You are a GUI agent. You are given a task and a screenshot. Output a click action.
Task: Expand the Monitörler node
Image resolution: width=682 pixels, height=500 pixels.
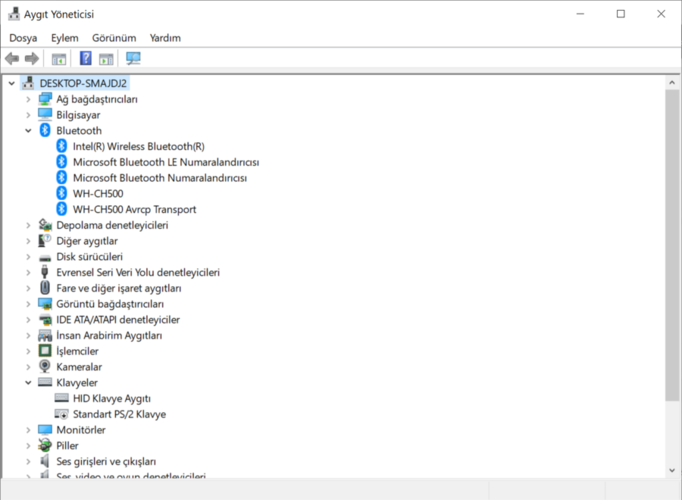click(28, 430)
